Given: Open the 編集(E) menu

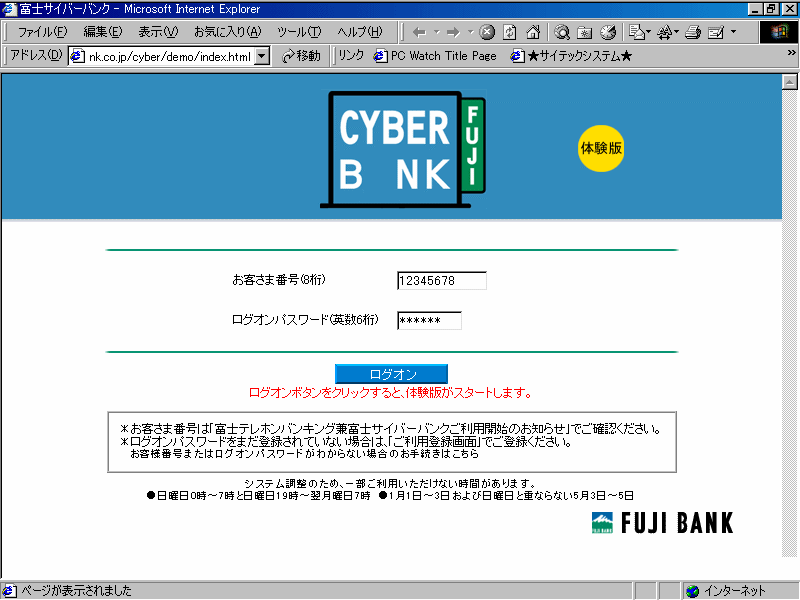Looking at the screenshot, I should pos(103,32).
